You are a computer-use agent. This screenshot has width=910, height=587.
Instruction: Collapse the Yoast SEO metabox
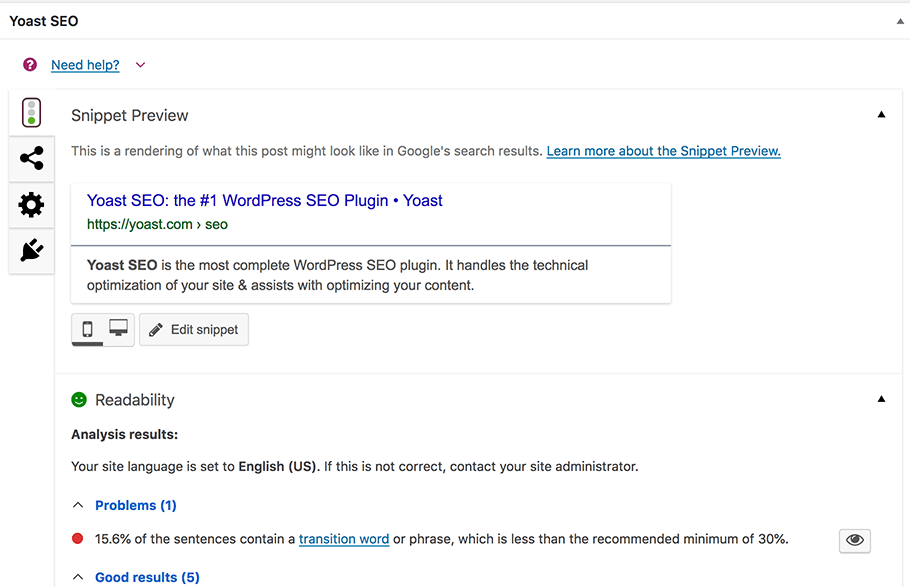tap(900, 21)
